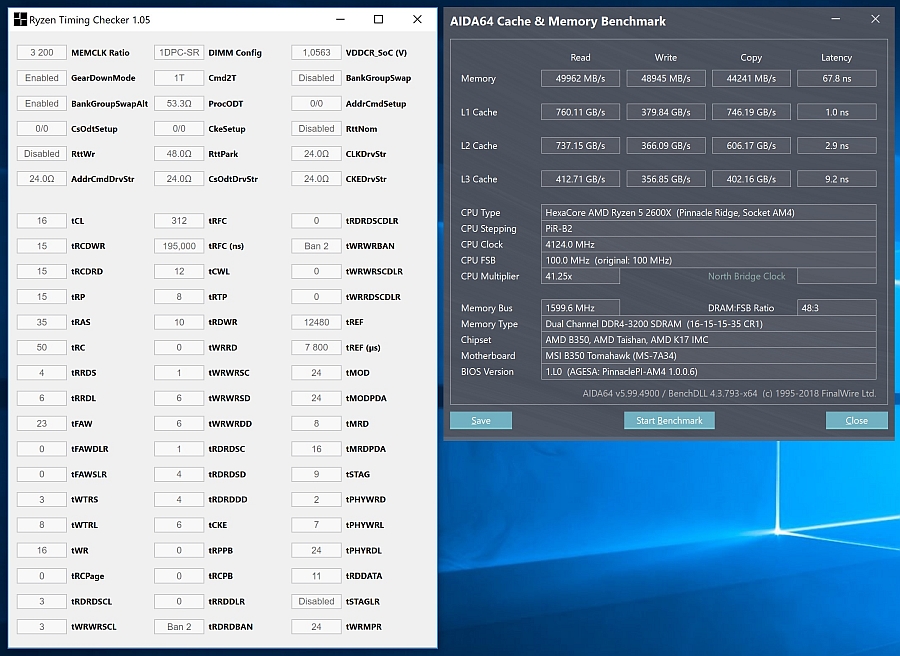Image resolution: width=900 pixels, height=656 pixels.
Task: Close the AIDA64 benchmark window via X
Action: [x=875, y=19]
